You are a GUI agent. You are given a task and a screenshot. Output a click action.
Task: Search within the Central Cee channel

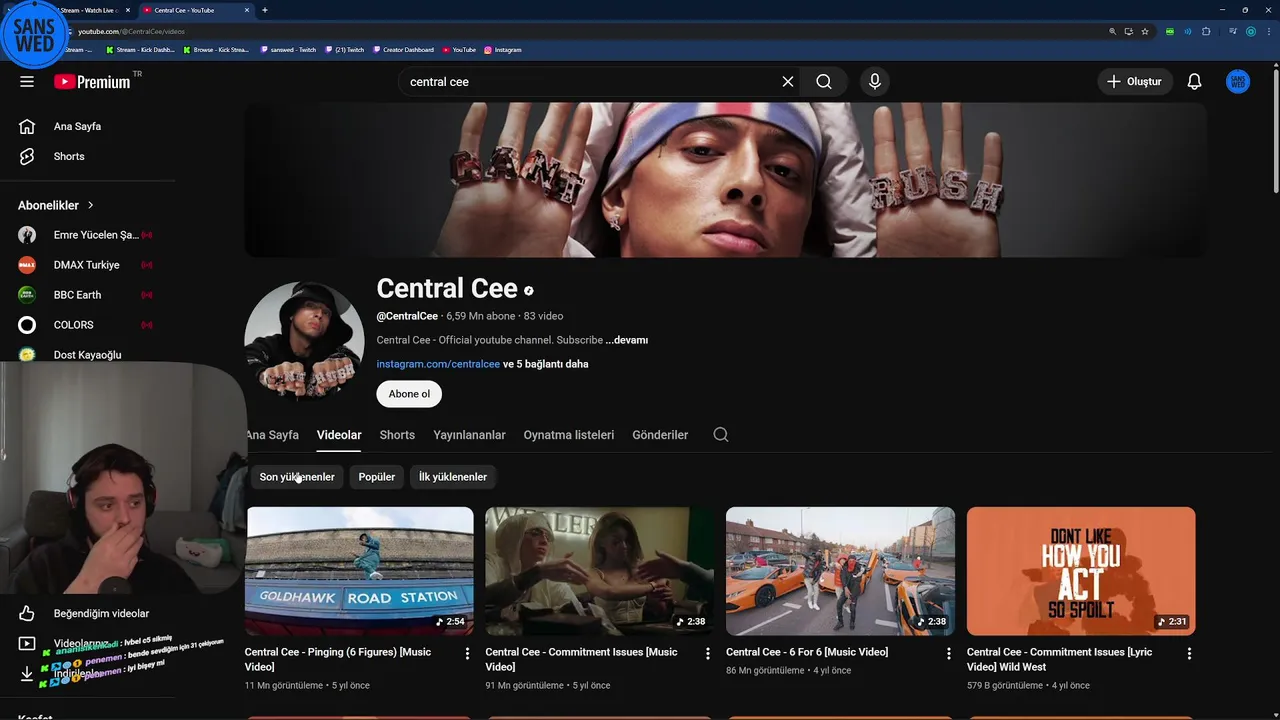tap(721, 435)
